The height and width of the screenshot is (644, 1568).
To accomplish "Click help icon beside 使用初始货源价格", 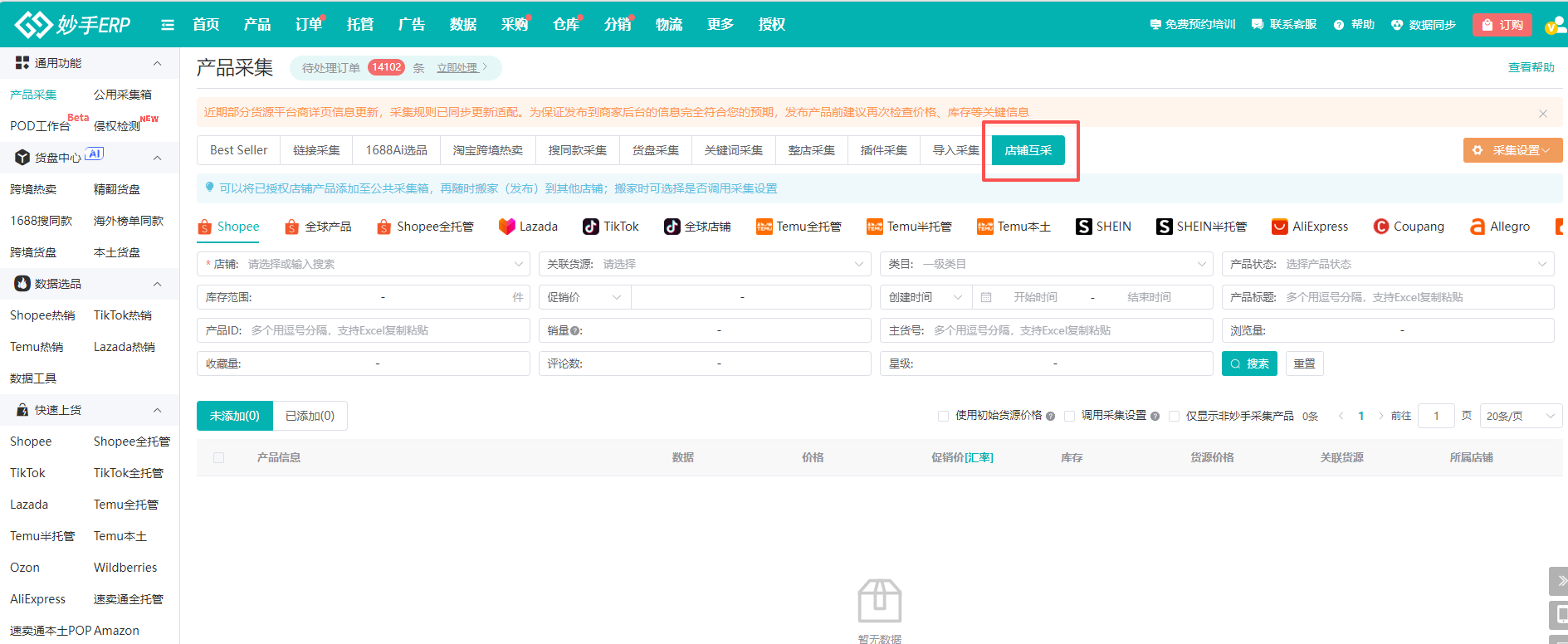I will coord(1050,416).
